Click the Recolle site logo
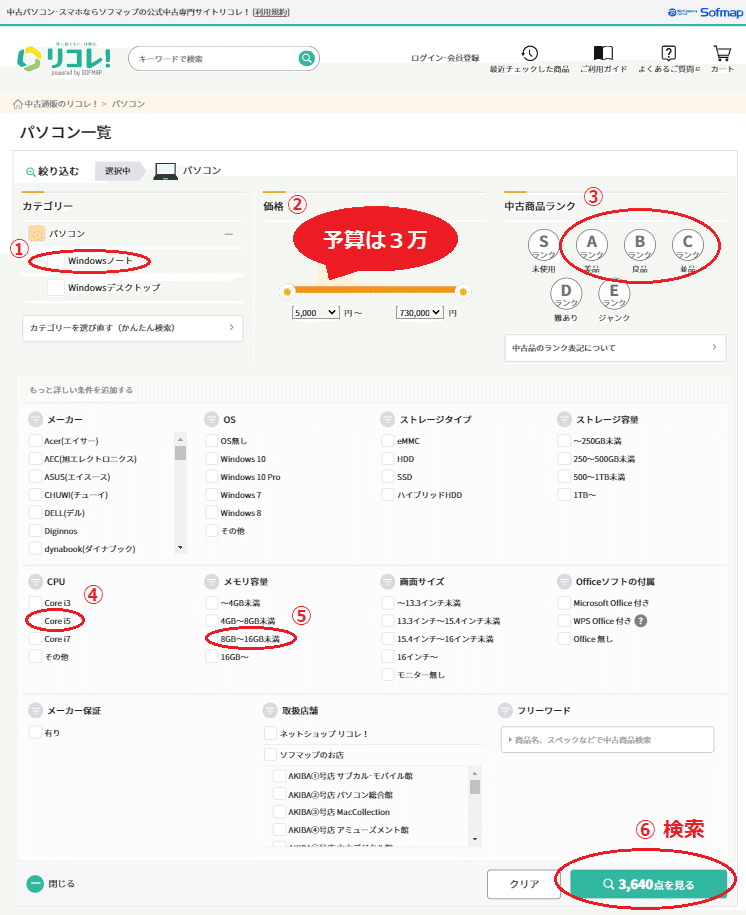Viewport: 746px width, 915px height. pos(64,60)
